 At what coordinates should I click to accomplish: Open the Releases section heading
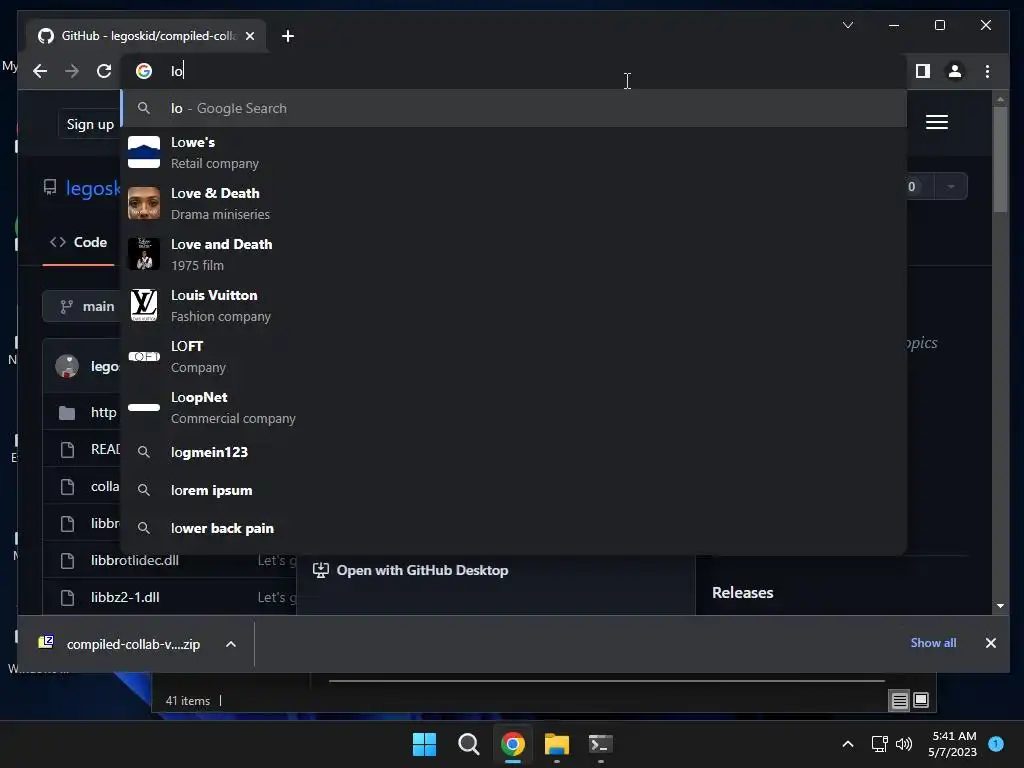coord(743,592)
